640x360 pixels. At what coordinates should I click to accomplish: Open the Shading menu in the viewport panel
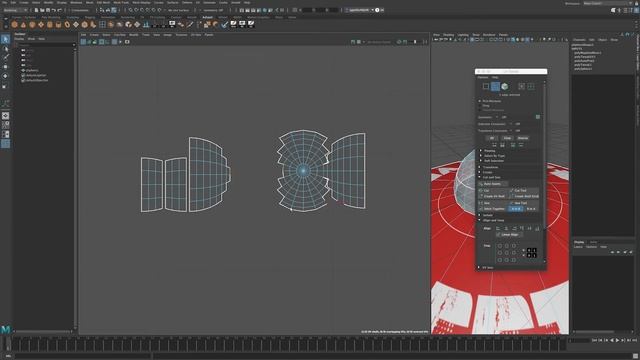(448, 35)
